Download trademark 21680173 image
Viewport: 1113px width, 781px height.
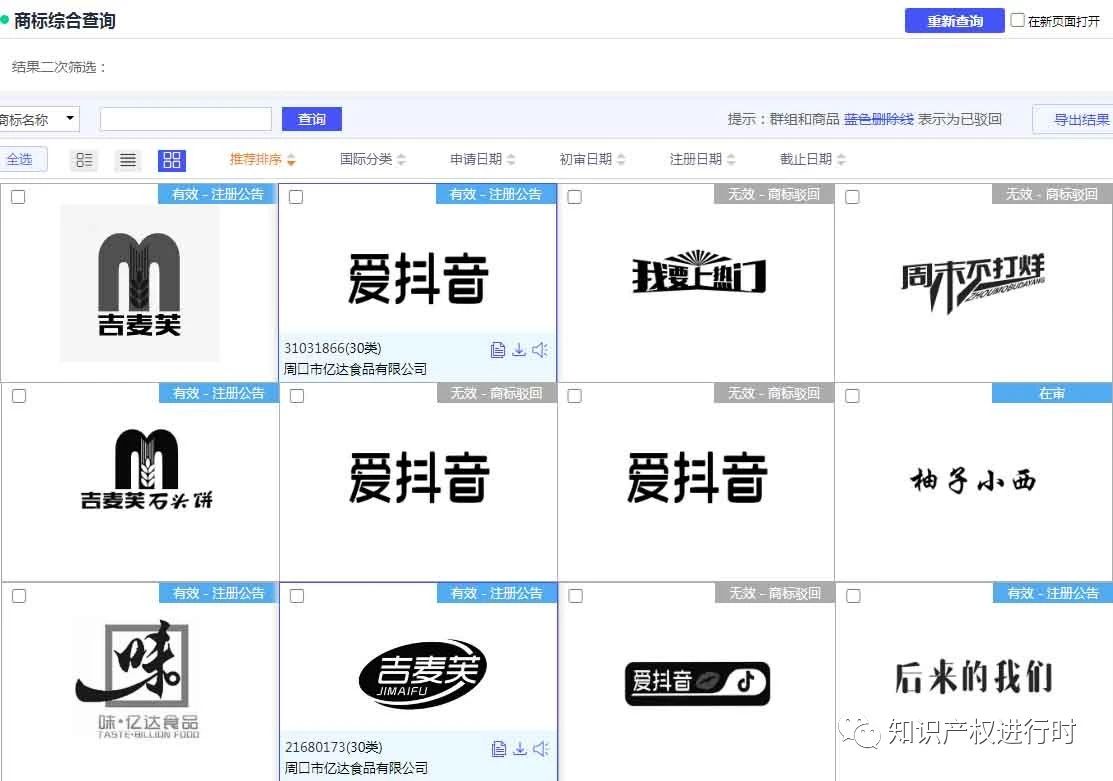[520, 748]
